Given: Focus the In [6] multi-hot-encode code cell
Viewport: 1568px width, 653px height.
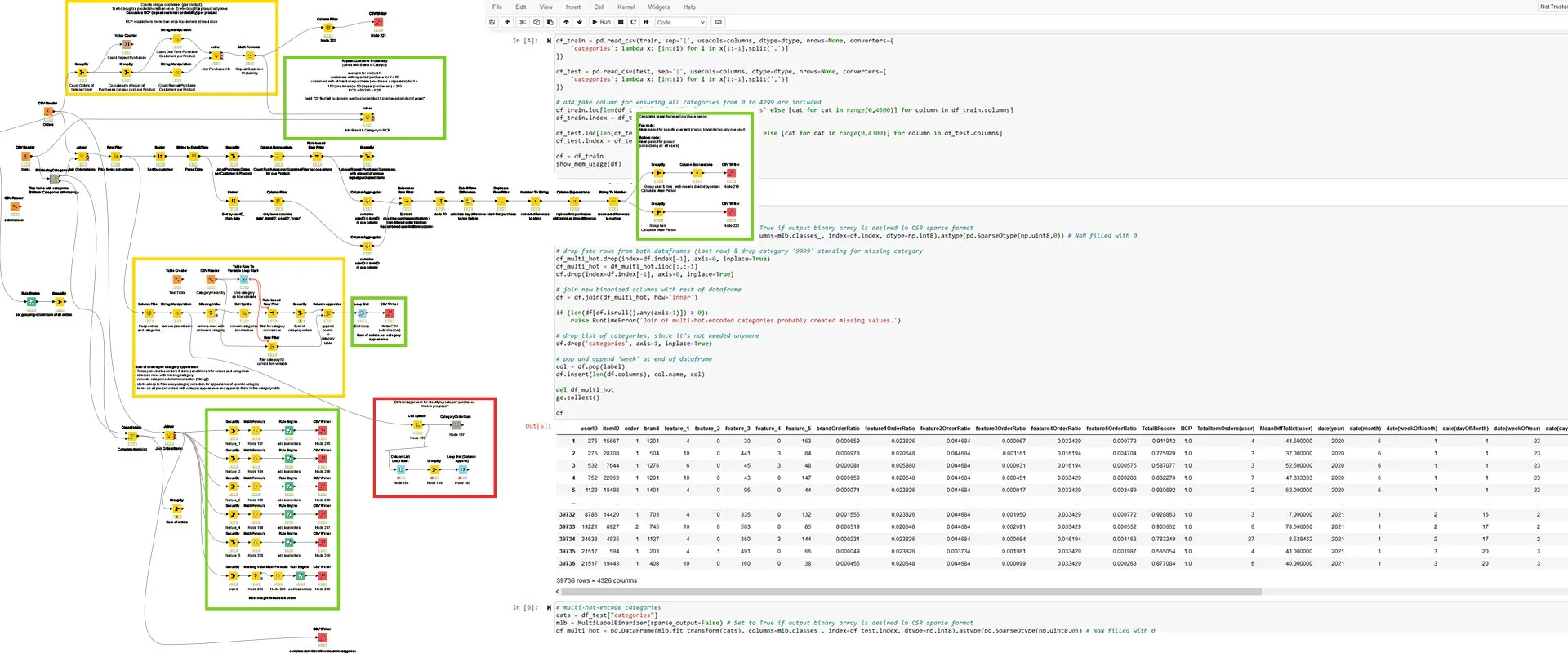Looking at the screenshot, I should [x=1062, y=619].
